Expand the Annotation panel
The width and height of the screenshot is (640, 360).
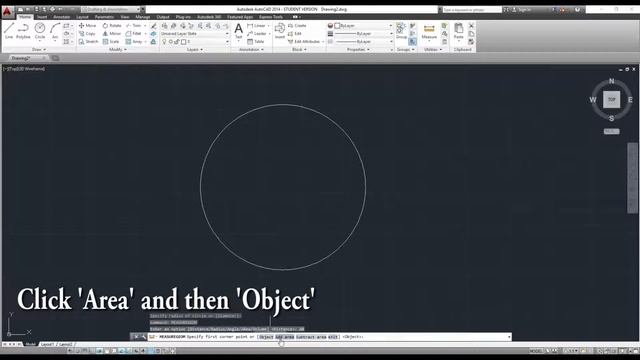251,49
